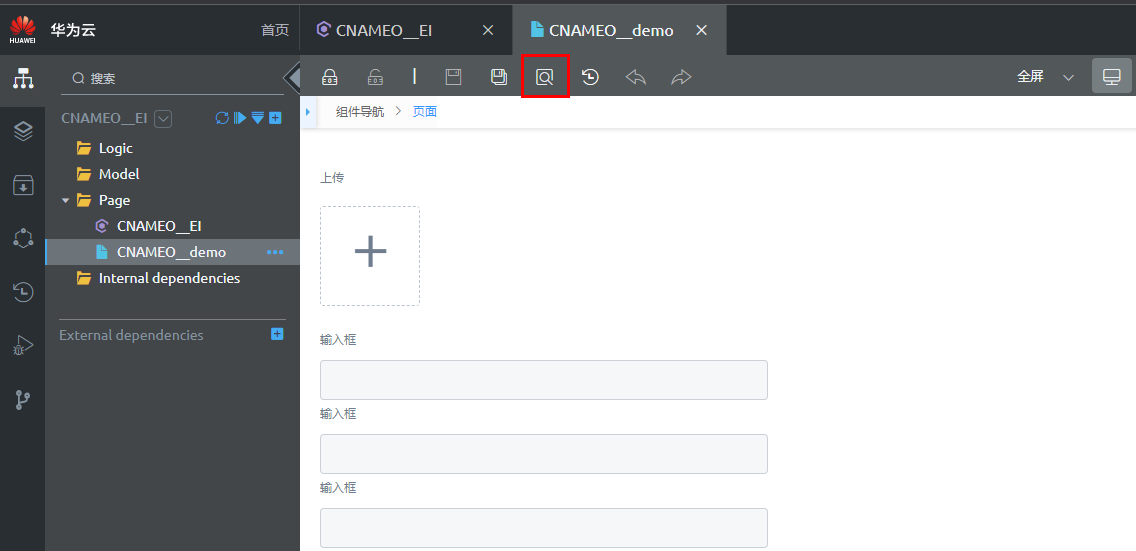The width and height of the screenshot is (1136, 551).
Task: Click the single floppy save icon
Action: [454, 77]
